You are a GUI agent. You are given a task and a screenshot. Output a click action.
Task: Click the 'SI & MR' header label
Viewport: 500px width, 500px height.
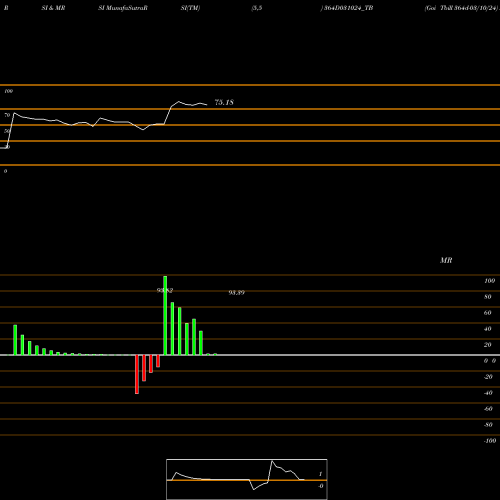53,8
